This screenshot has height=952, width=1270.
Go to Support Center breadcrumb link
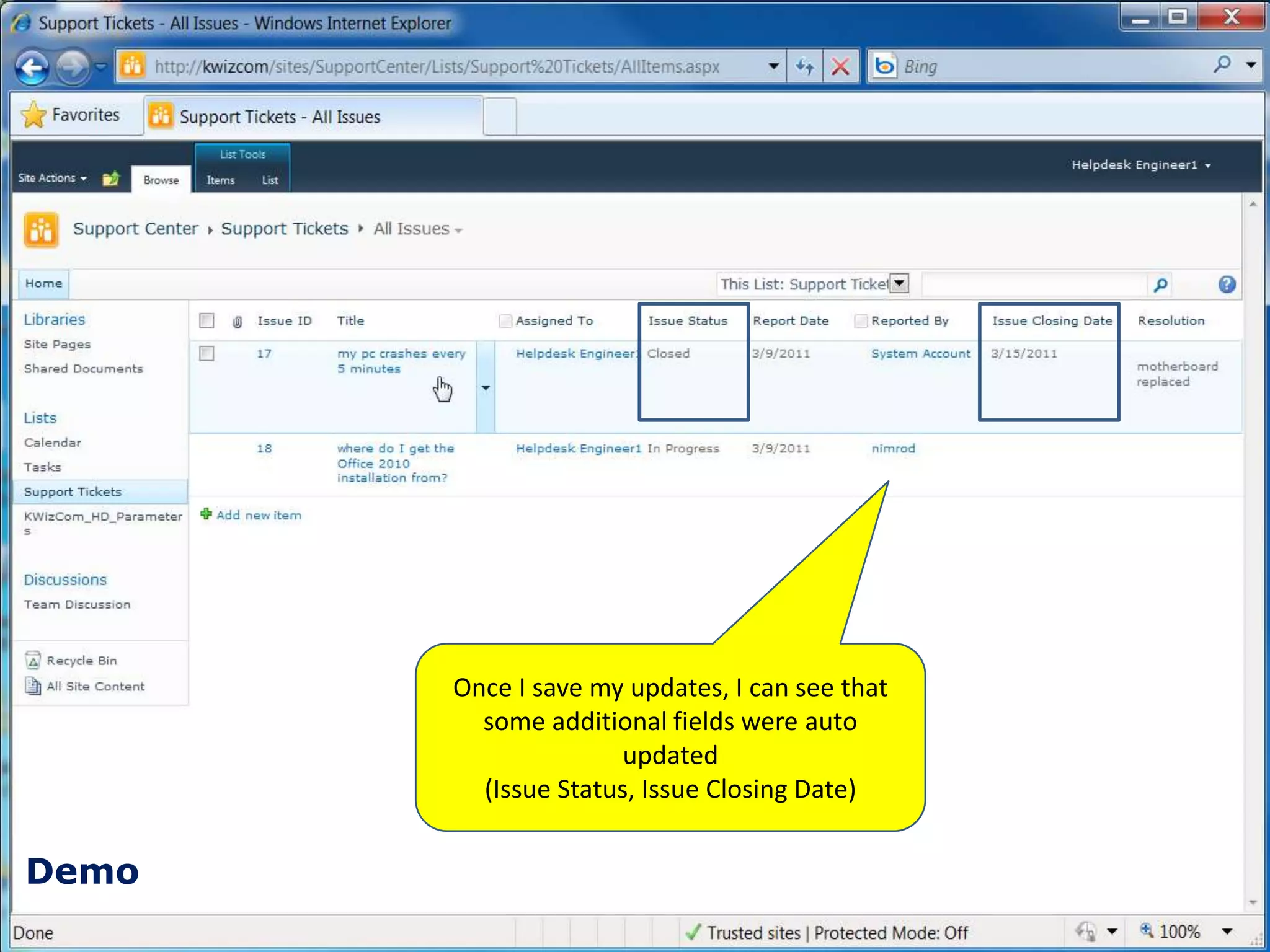click(136, 229)
